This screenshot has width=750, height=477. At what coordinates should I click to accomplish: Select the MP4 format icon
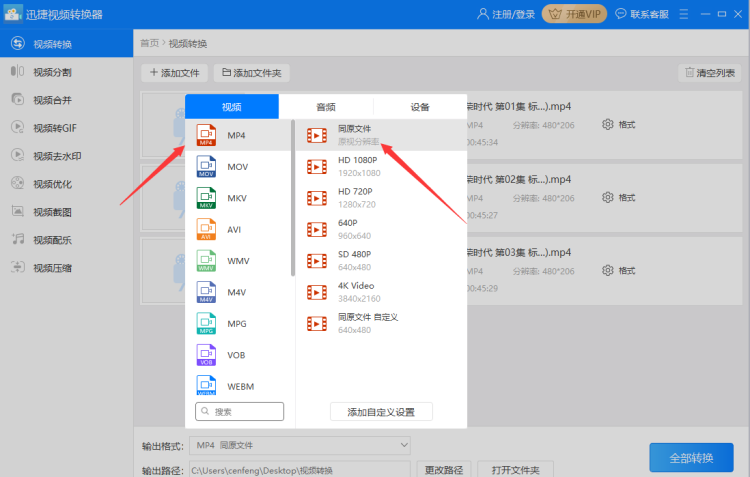[206, 135]
